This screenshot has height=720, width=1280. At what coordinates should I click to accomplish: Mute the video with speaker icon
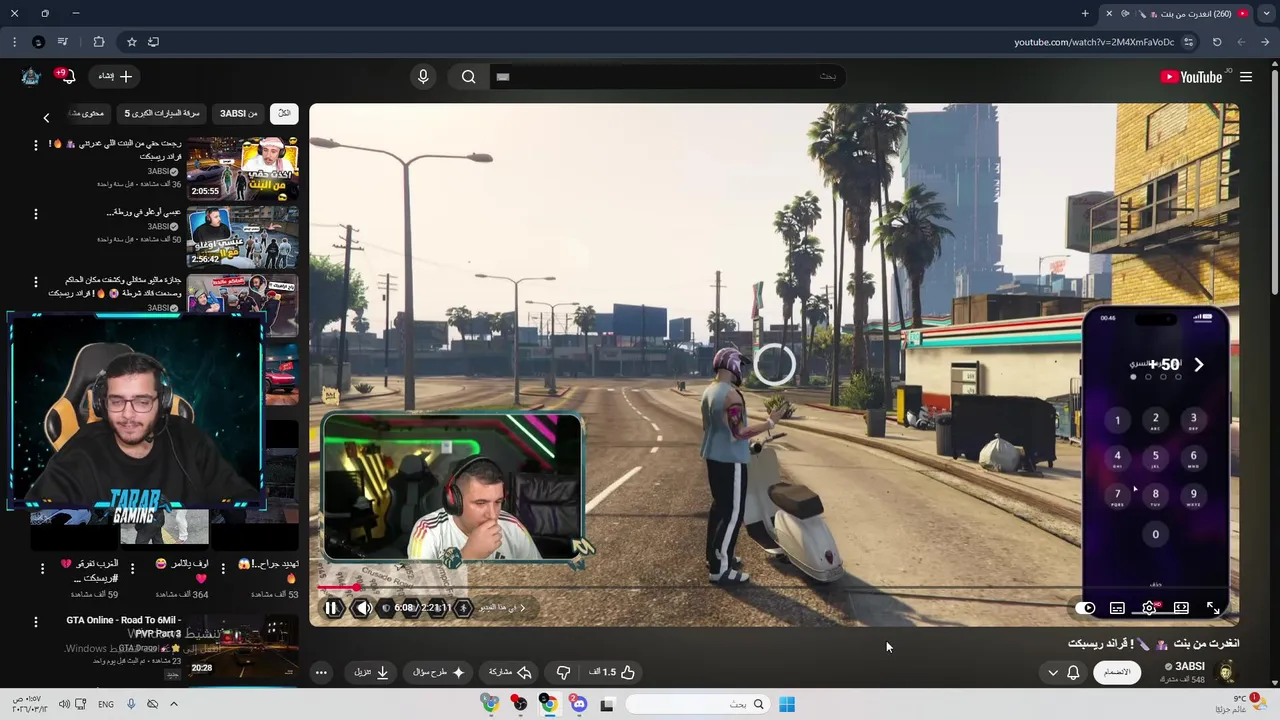coord(362,608)
